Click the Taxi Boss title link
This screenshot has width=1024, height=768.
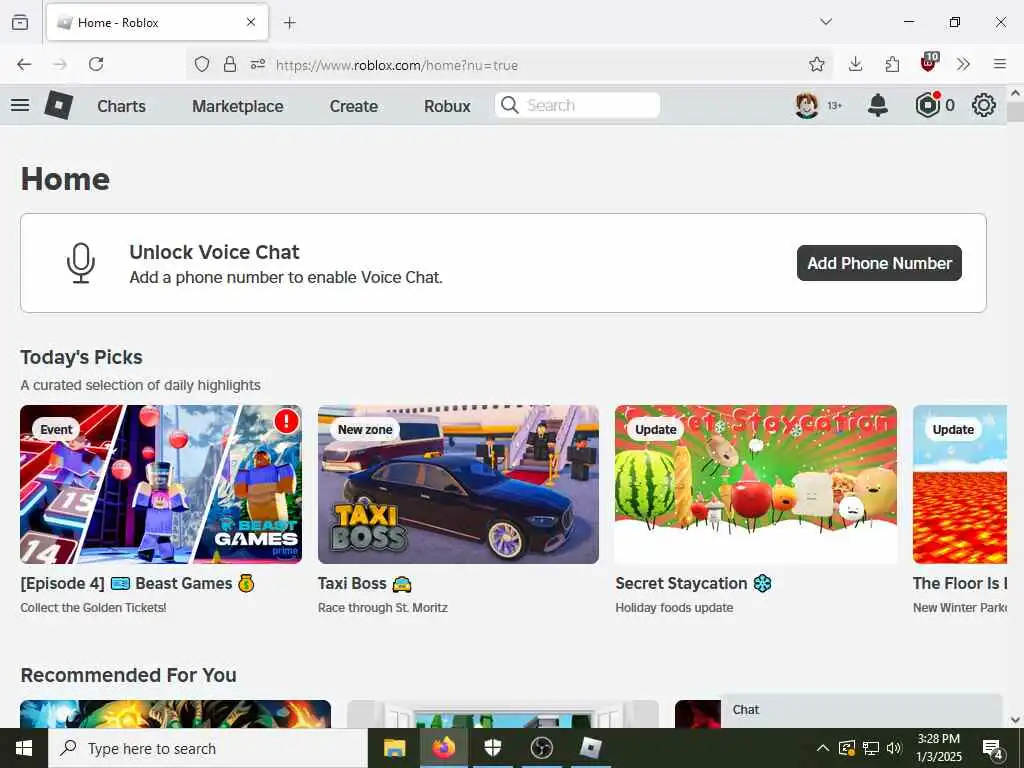click(x=364, y=583)
